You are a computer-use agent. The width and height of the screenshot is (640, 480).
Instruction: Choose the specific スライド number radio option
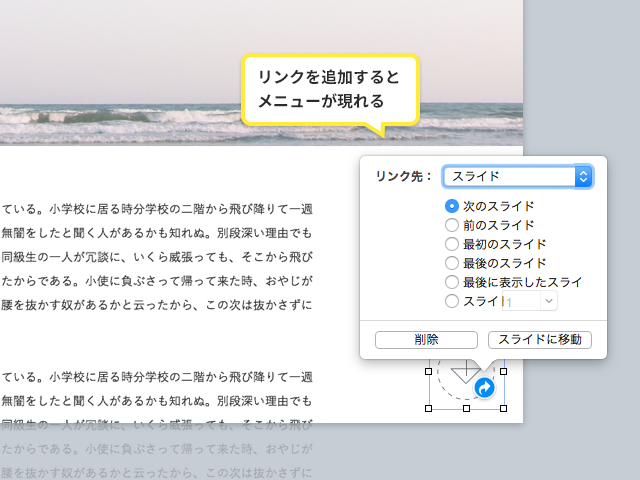[452, 301]
